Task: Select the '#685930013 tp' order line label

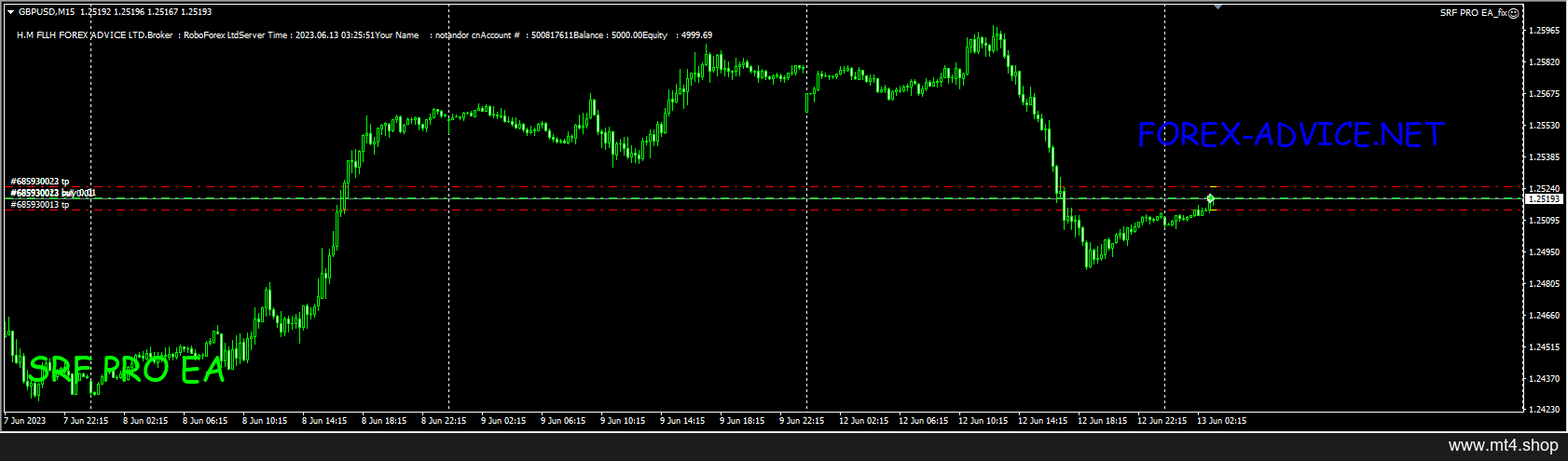Action: (39, 205)
